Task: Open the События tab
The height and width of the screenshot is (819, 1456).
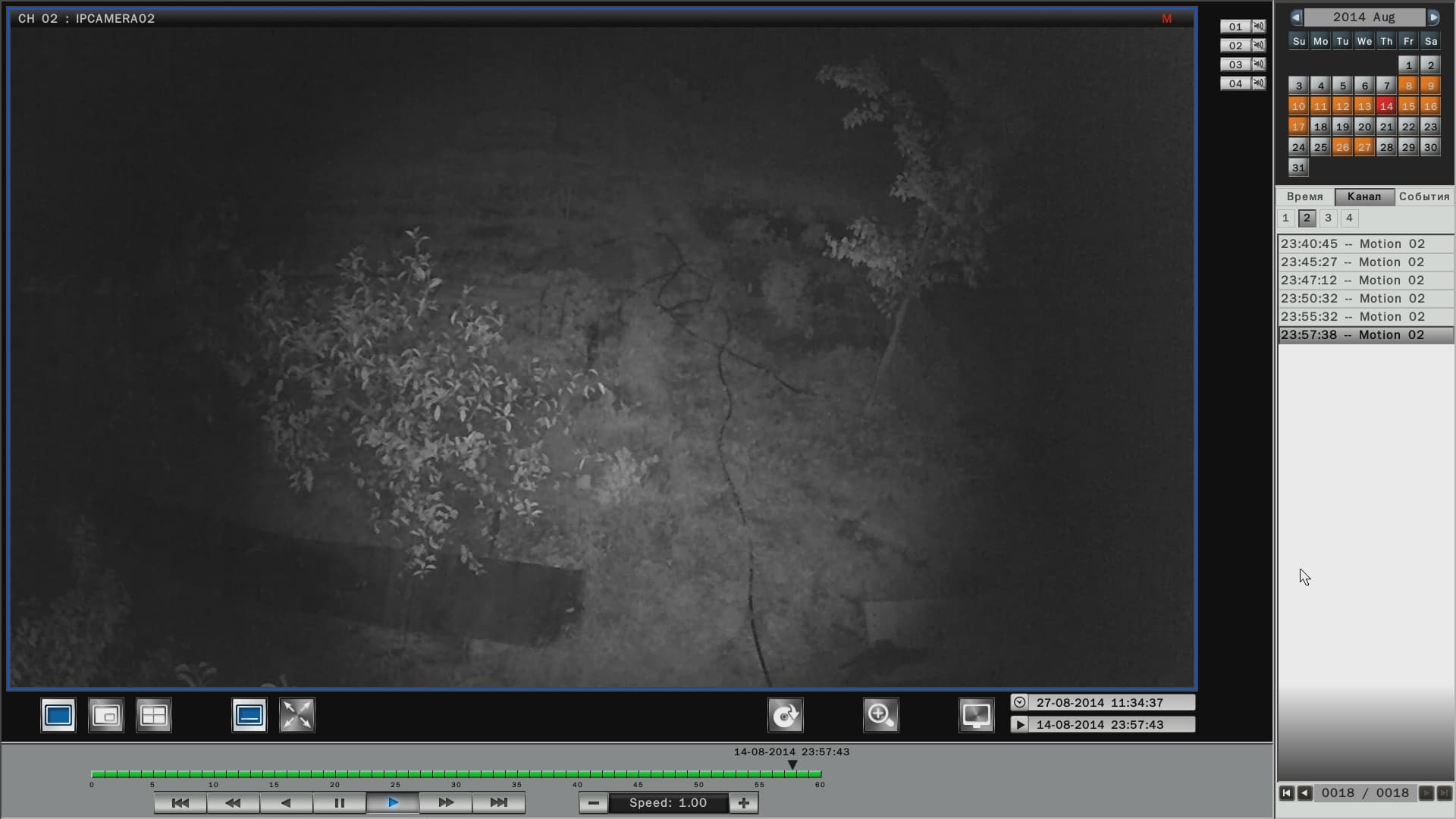Action: 1423,196
